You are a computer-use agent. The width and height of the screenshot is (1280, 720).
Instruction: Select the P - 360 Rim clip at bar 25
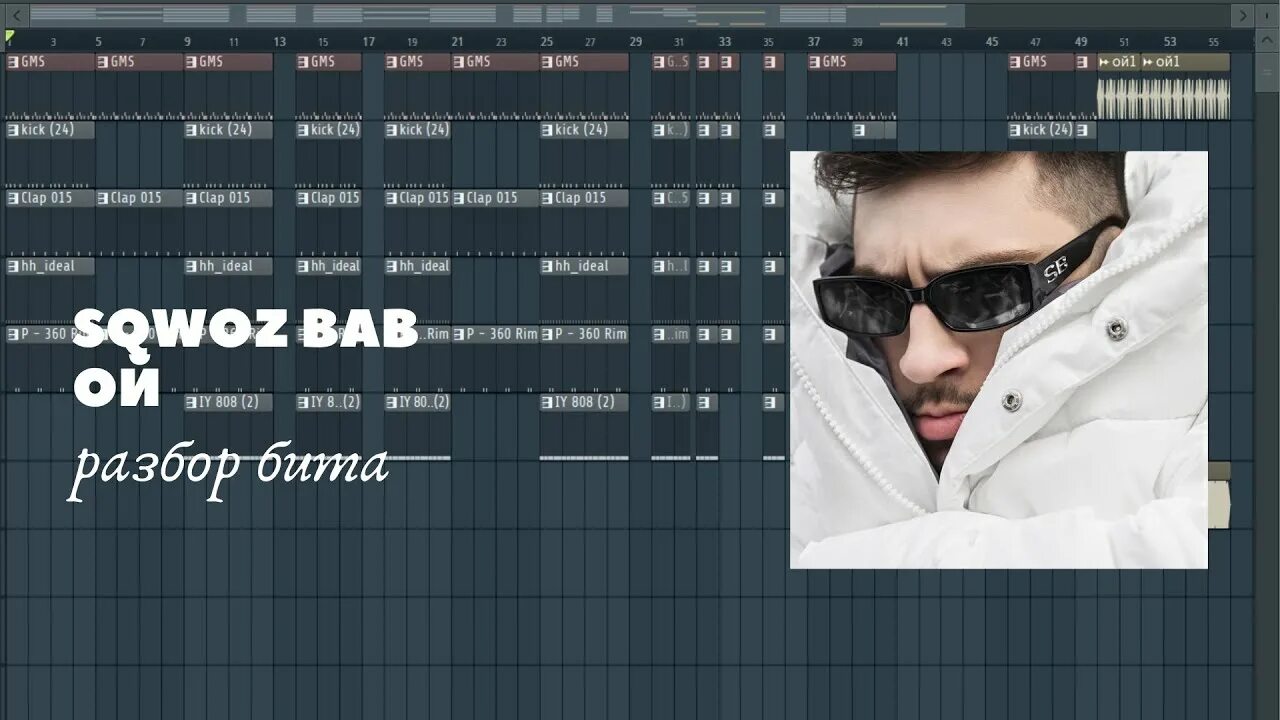tap(584, 334)
